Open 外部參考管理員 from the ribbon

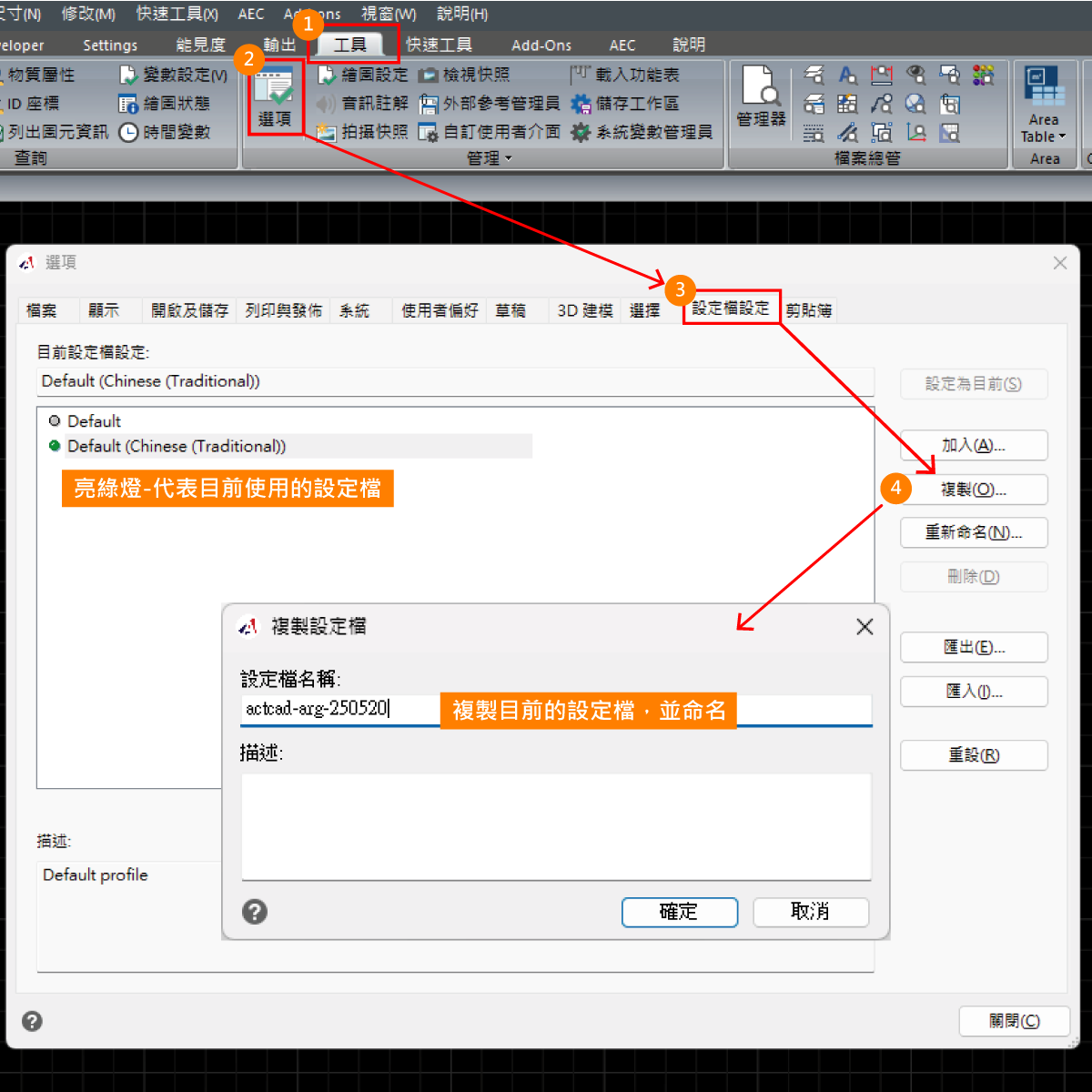[489, 103]
